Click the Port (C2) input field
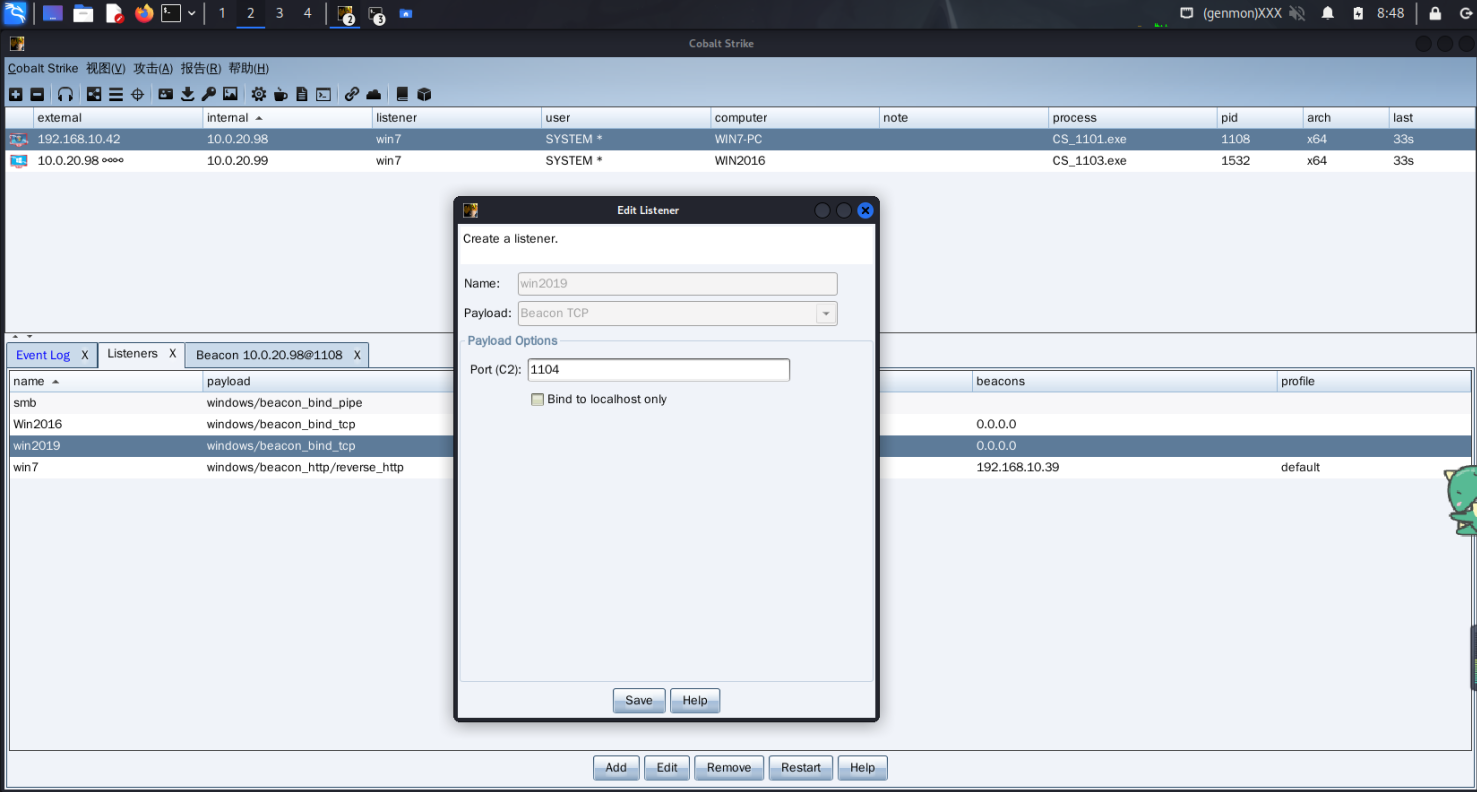 tap(658, 370)
